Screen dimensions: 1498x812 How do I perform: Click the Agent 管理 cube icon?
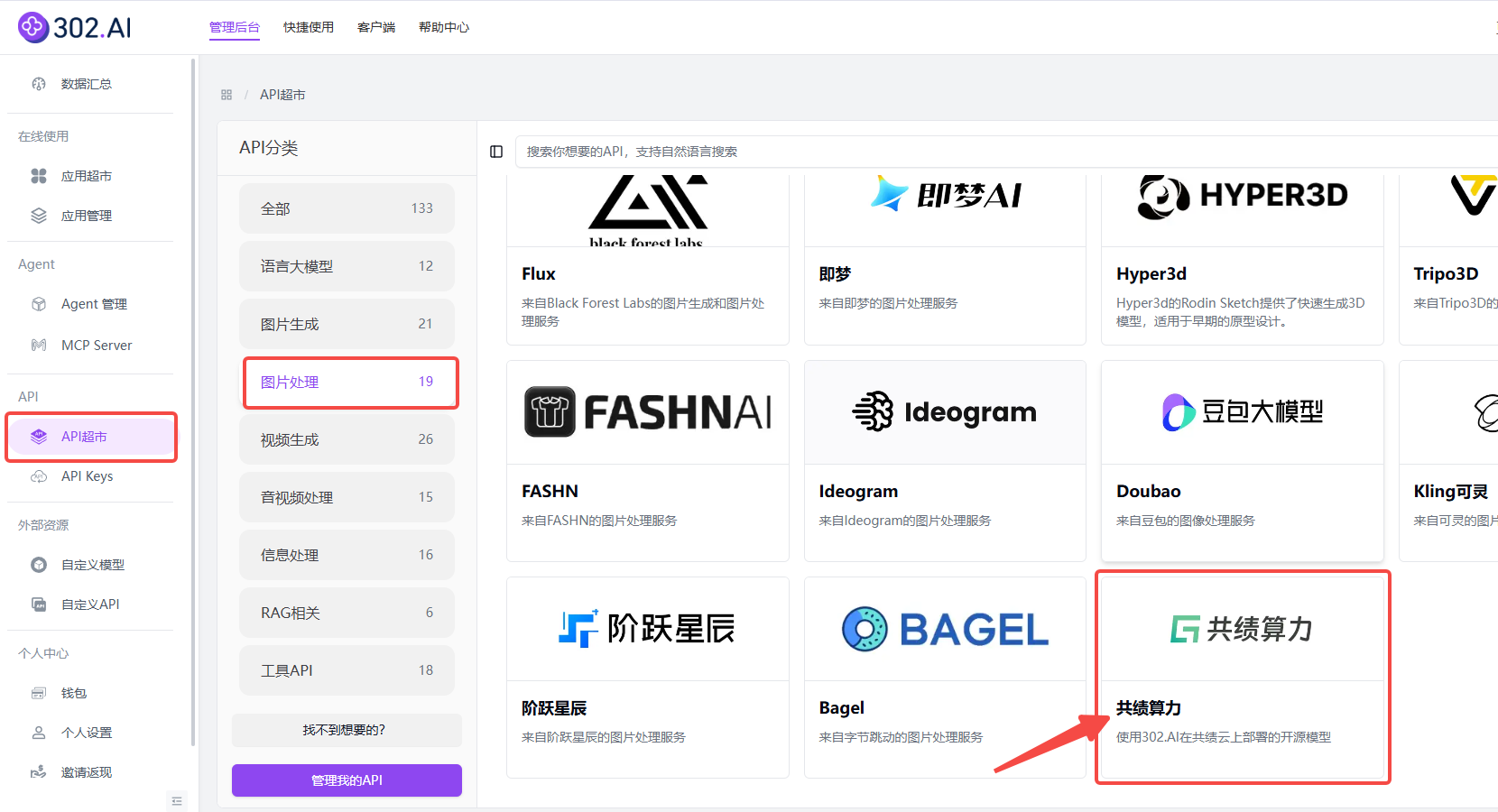click(39, 304)
